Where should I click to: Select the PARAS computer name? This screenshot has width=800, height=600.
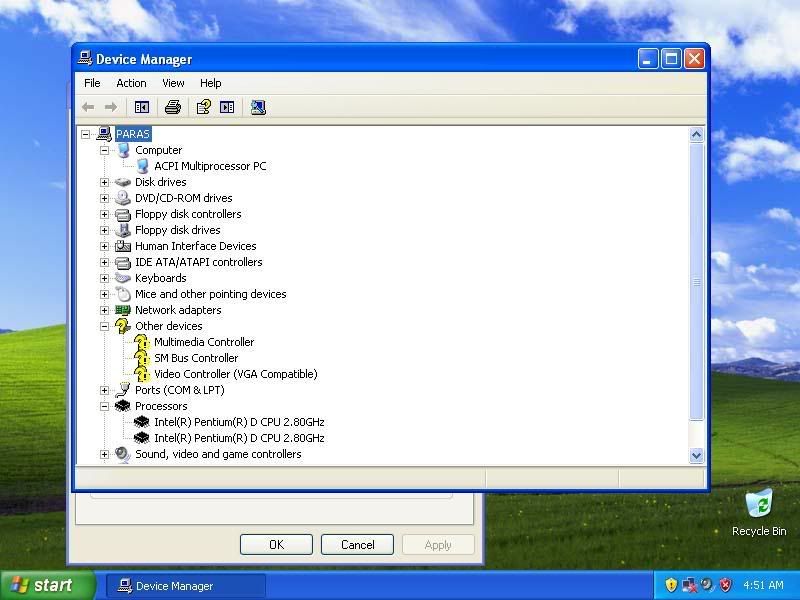point(133,134)
